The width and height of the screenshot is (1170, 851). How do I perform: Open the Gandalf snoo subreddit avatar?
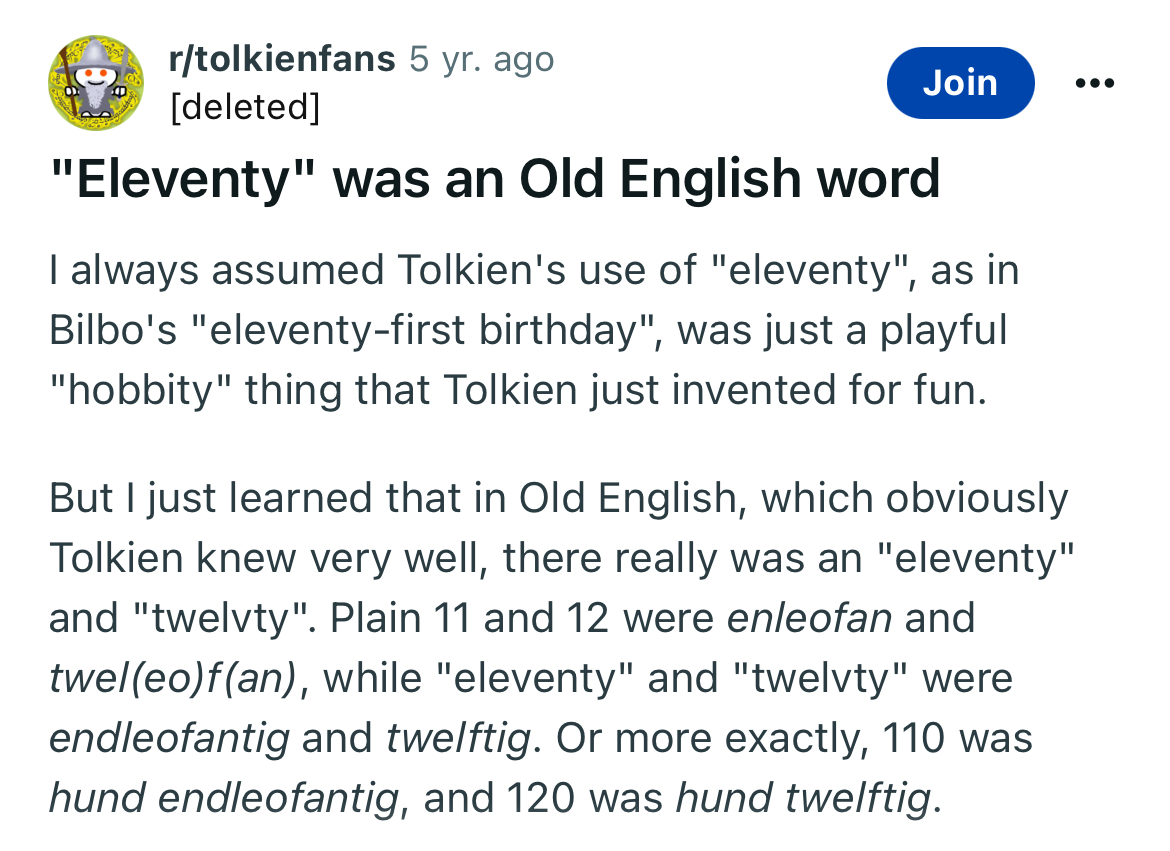click(x=96, y=83)
